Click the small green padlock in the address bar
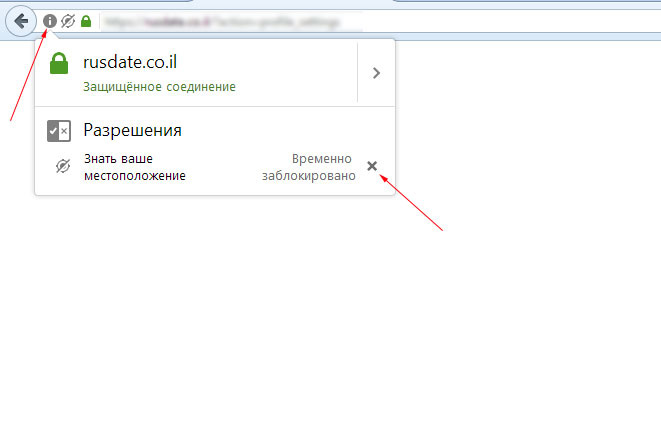Viewport: 661px width, 429px height. tap(86, 20)
